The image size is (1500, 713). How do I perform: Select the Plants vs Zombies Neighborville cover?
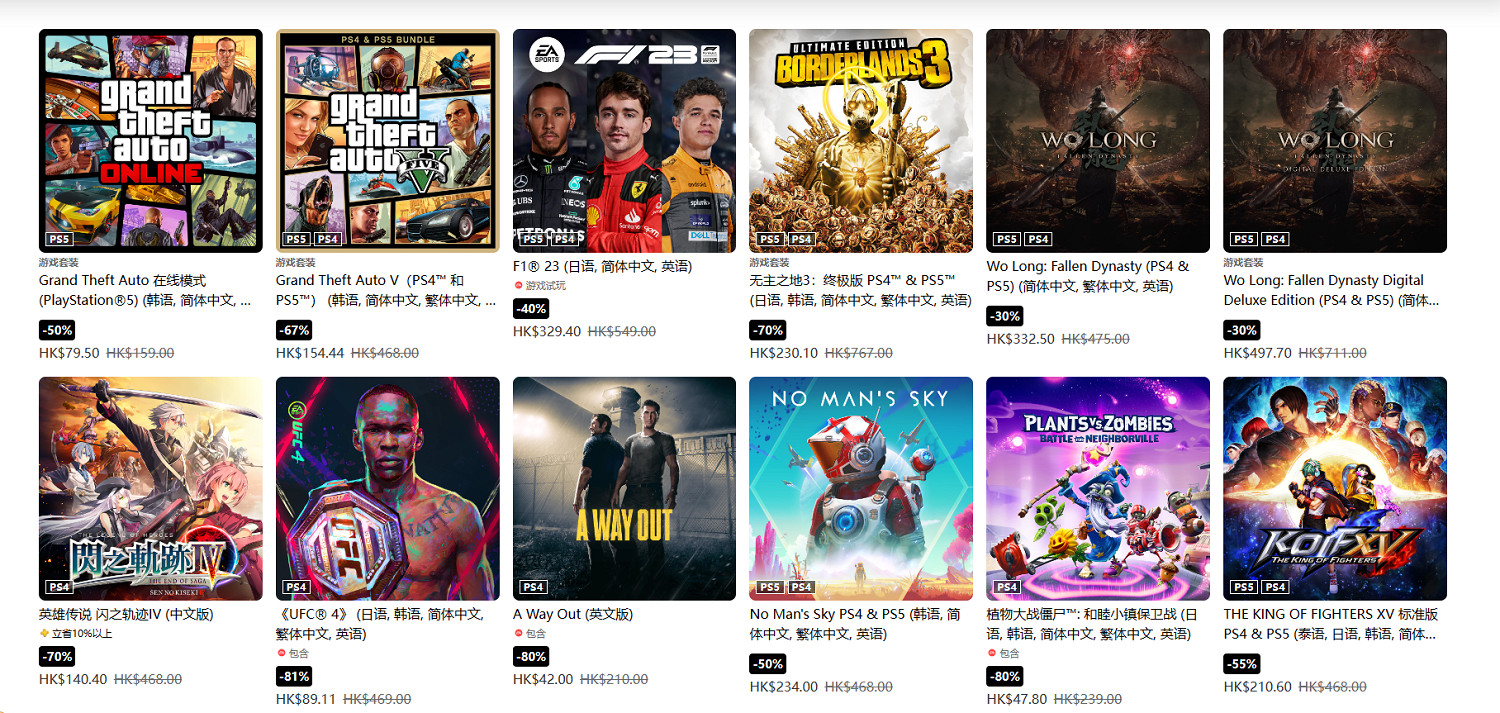click(x=1099, y=489)
